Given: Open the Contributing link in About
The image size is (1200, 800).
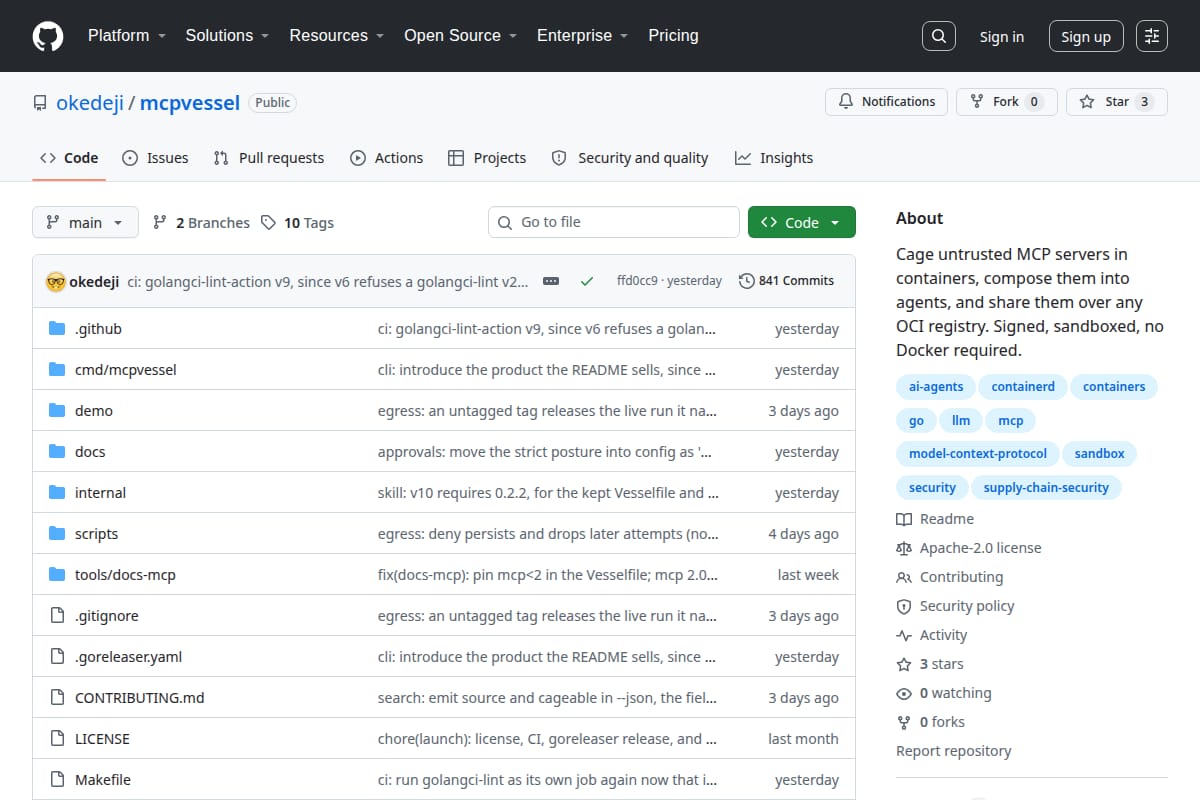Looking at the screenshot, I should pos(950,577).
